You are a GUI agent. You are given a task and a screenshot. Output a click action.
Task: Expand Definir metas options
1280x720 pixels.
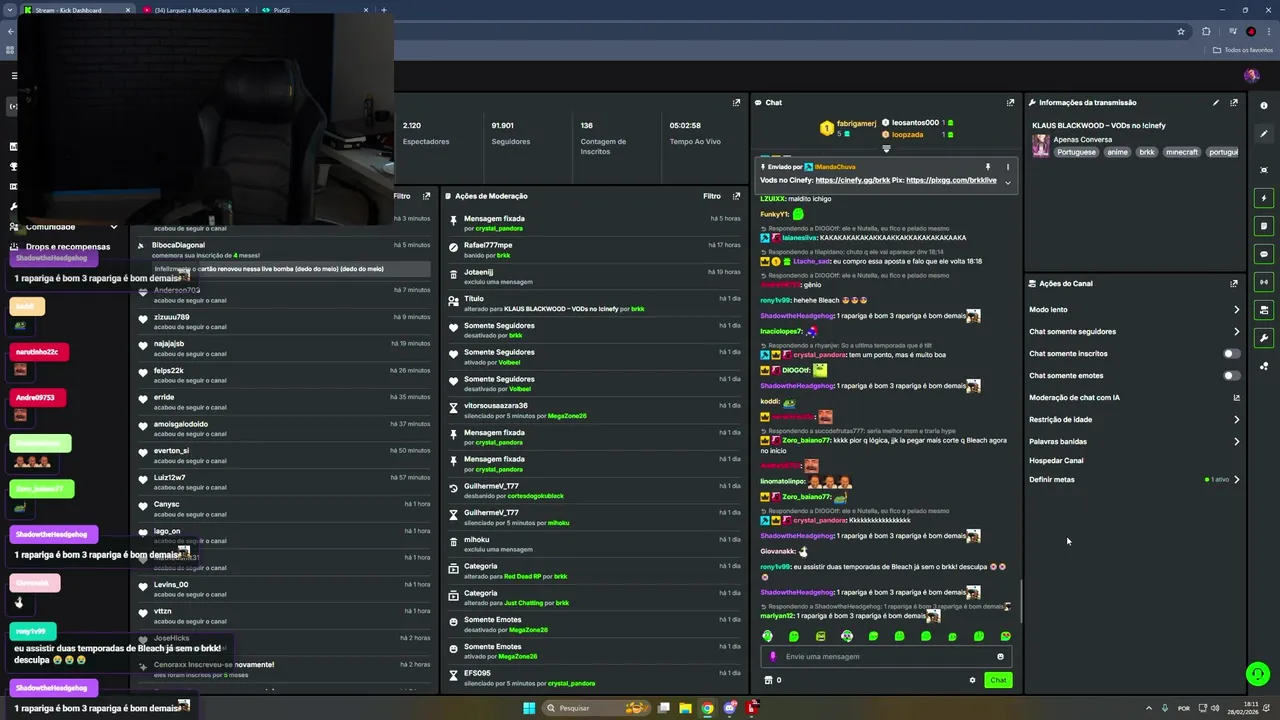tap(1236, 479)
